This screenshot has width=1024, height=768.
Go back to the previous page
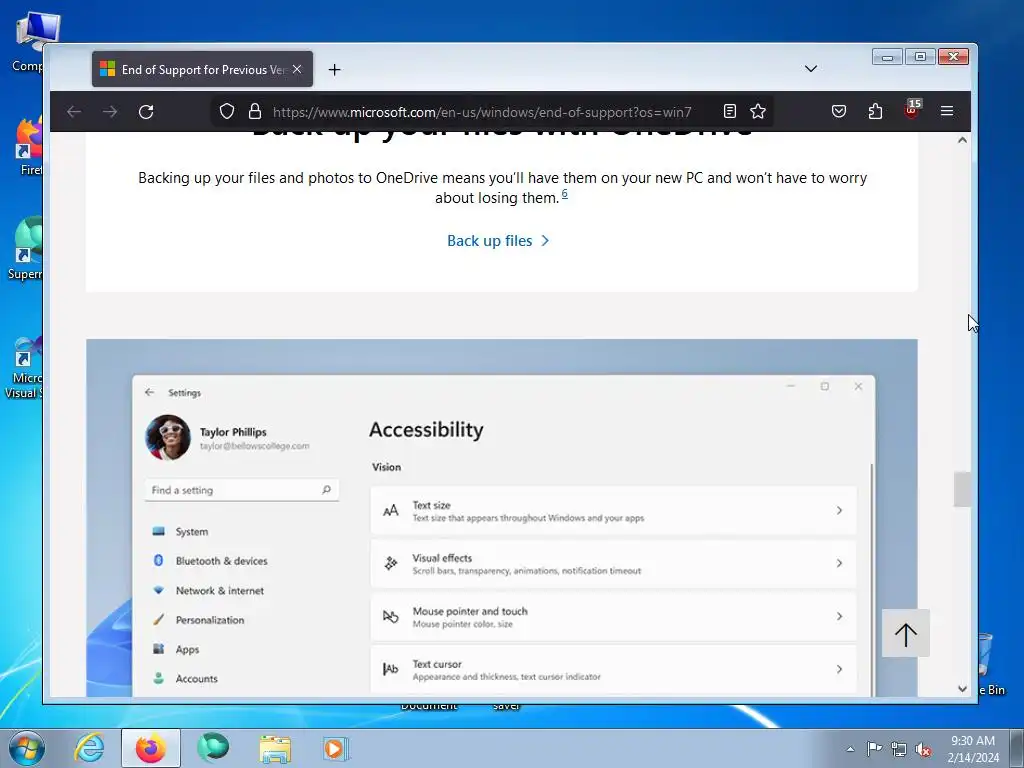(x=74, y=112)
